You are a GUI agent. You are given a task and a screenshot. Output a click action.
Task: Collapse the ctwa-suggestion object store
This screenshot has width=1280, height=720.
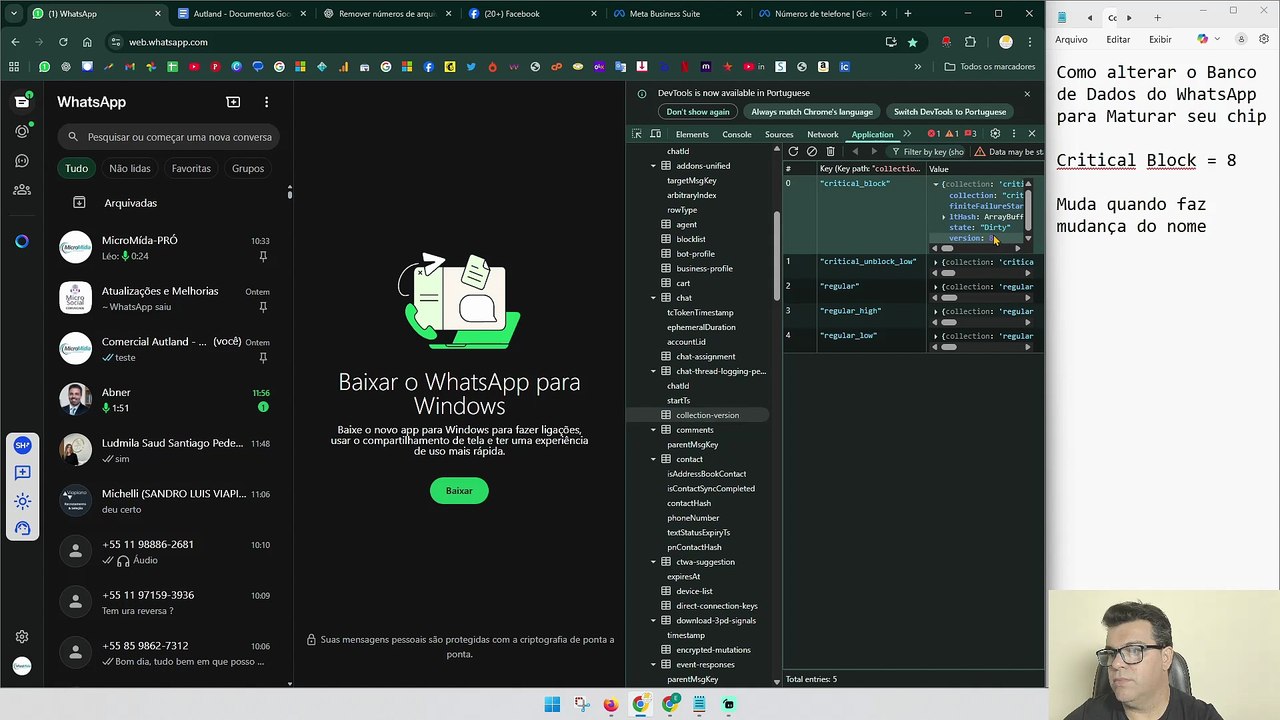653,562
